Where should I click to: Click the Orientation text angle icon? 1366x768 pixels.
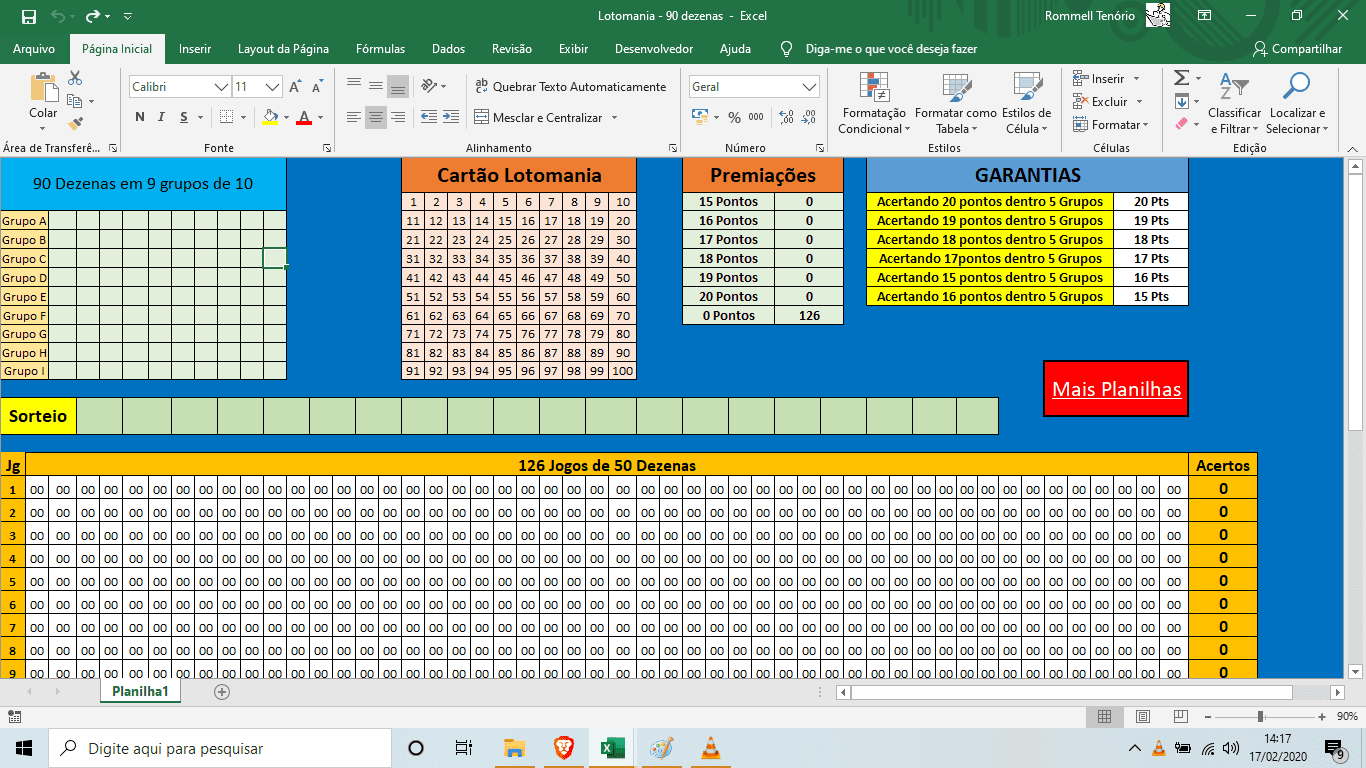pyautogui.click(x=428, y=86)
